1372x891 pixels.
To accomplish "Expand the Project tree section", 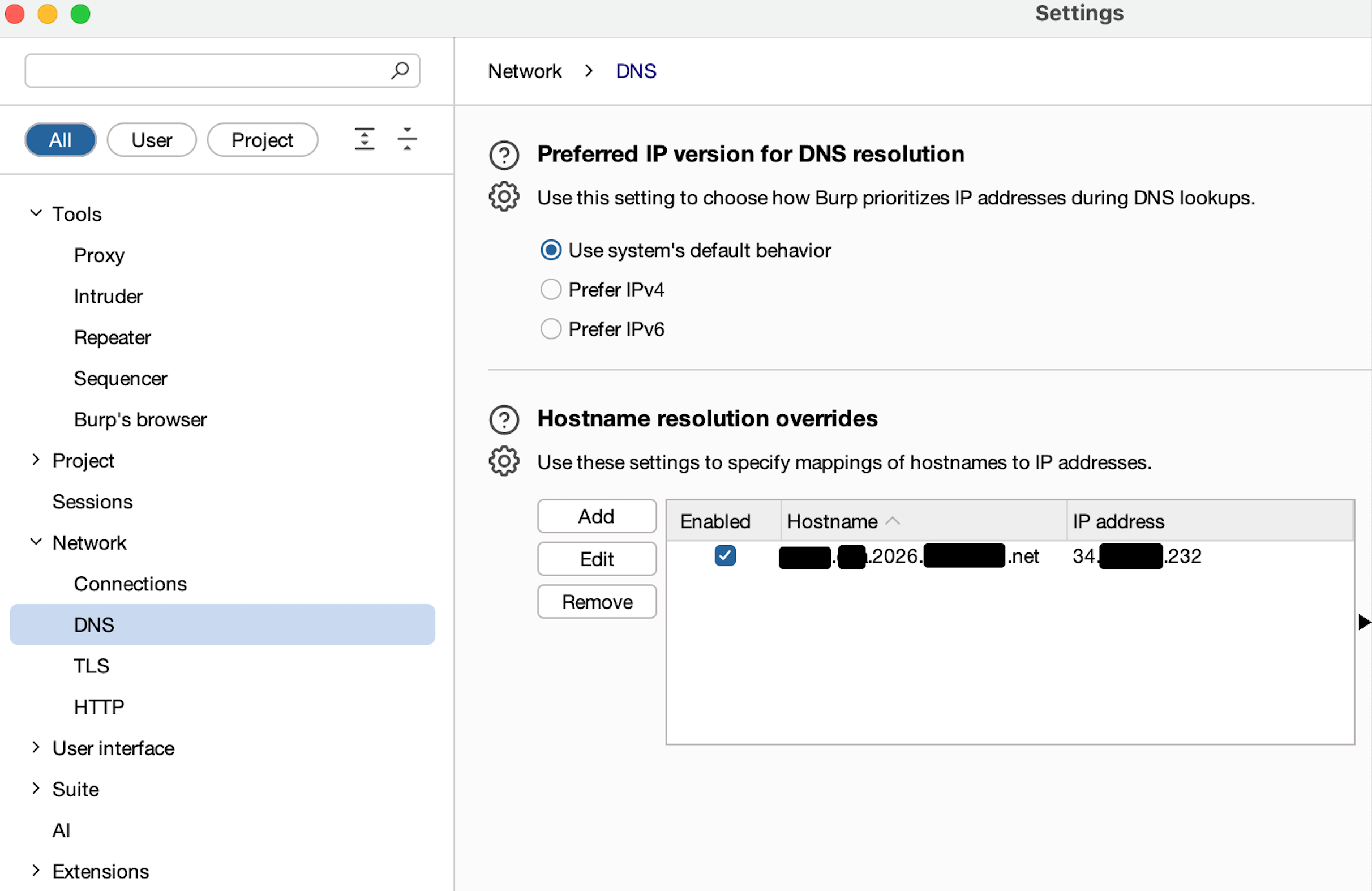I will click(36, 460).
